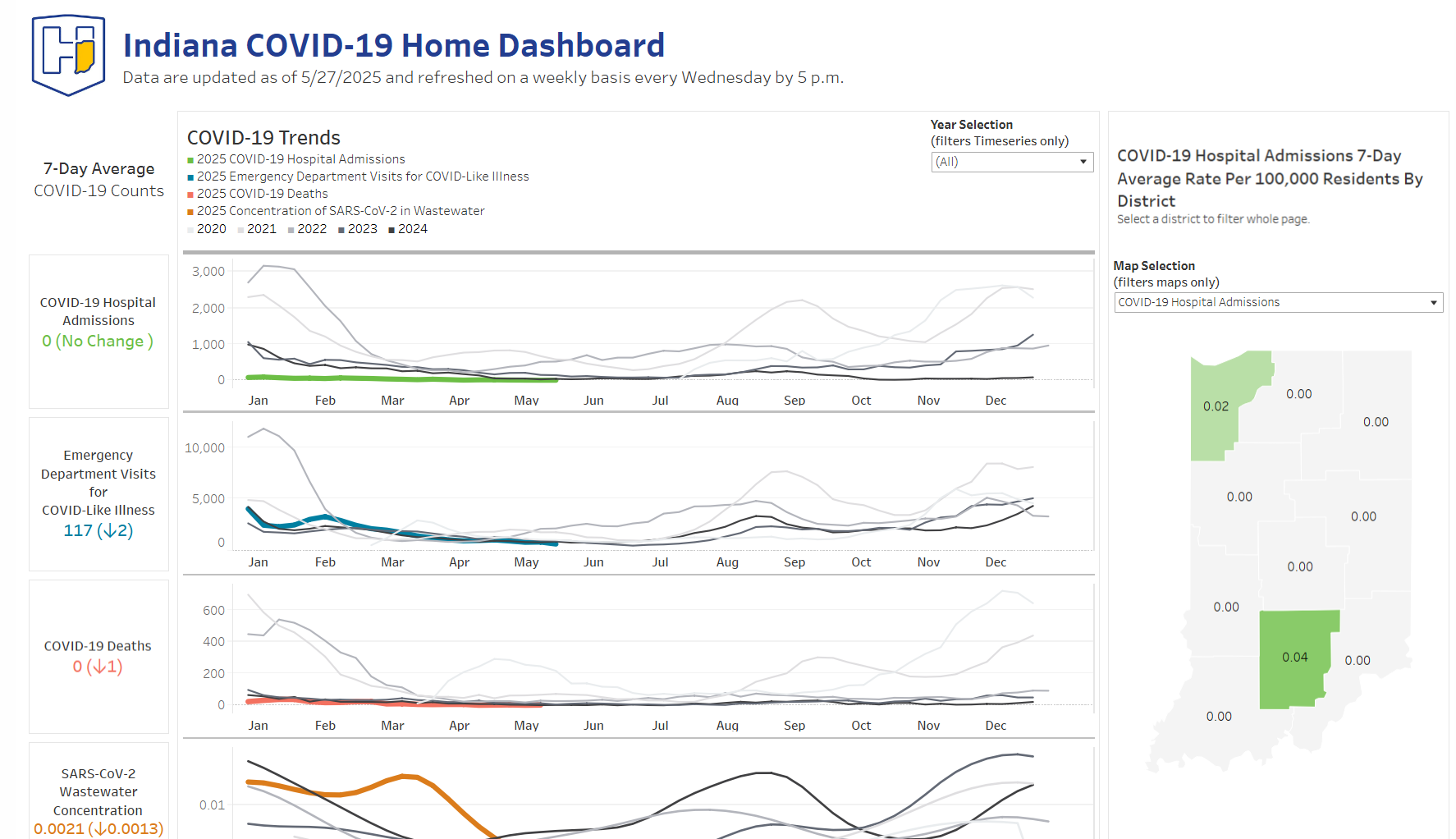Click the red 2025 COVID-19 Deaths legend marker

pos(190,193)
